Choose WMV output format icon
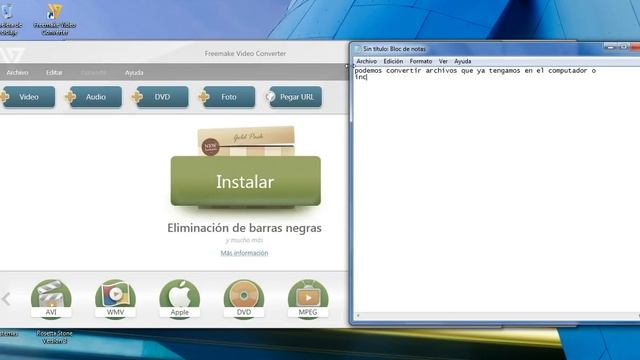This screenshot has width=640, height=360. click(115, 299)
